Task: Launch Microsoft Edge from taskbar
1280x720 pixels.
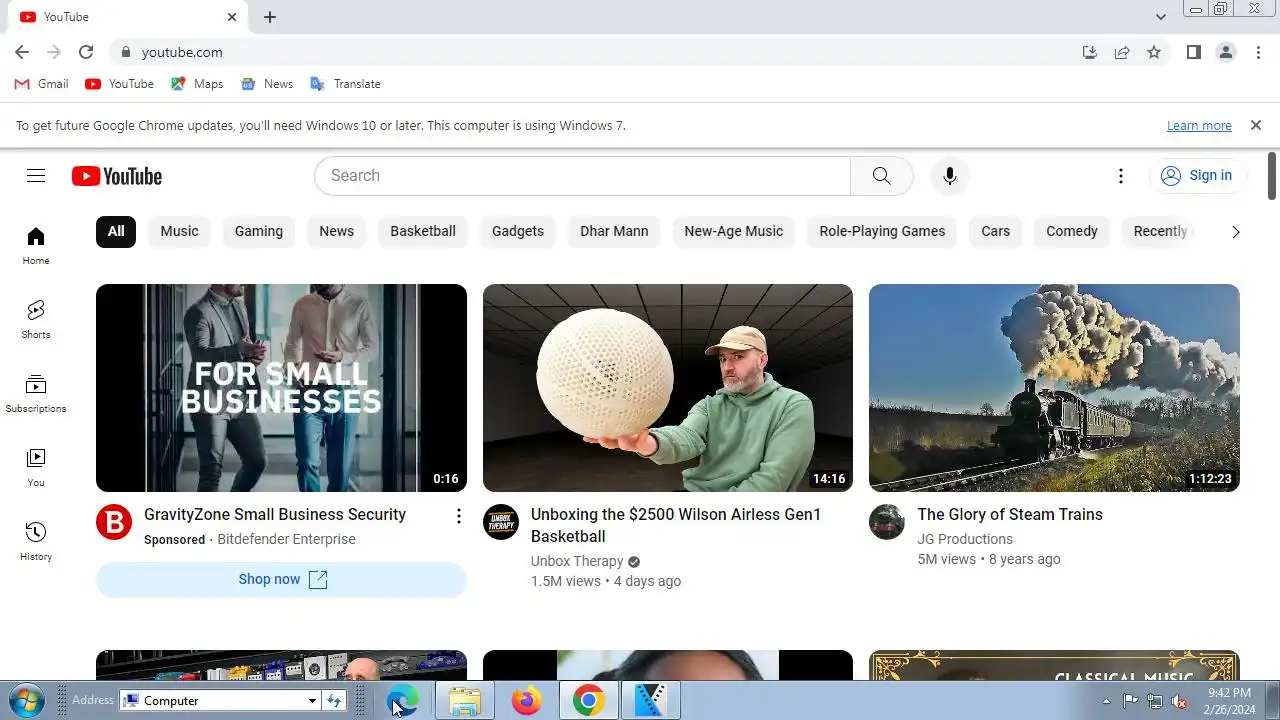Action: pos(403,700)
